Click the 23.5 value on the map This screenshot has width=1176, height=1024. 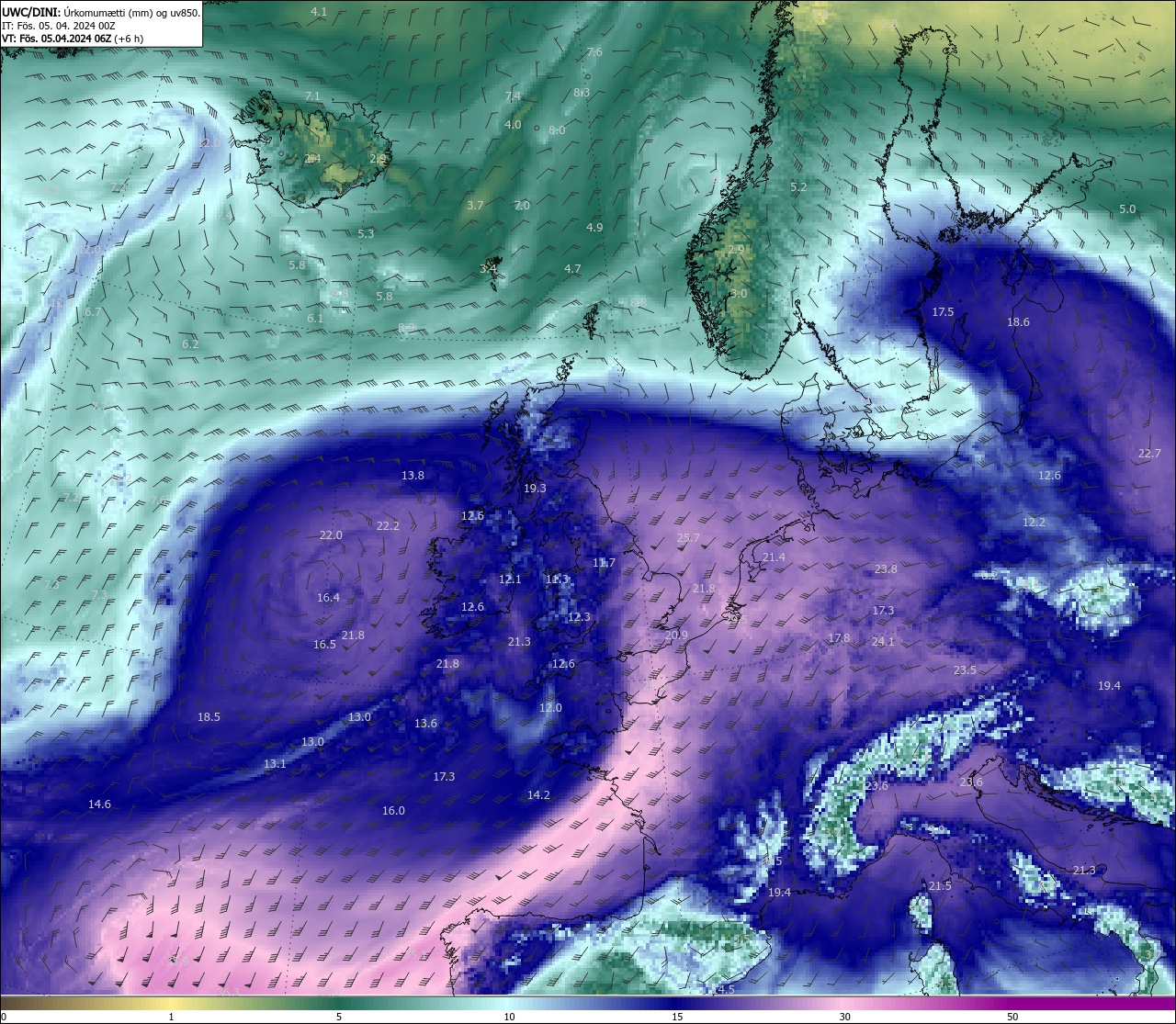pos(965,670)
